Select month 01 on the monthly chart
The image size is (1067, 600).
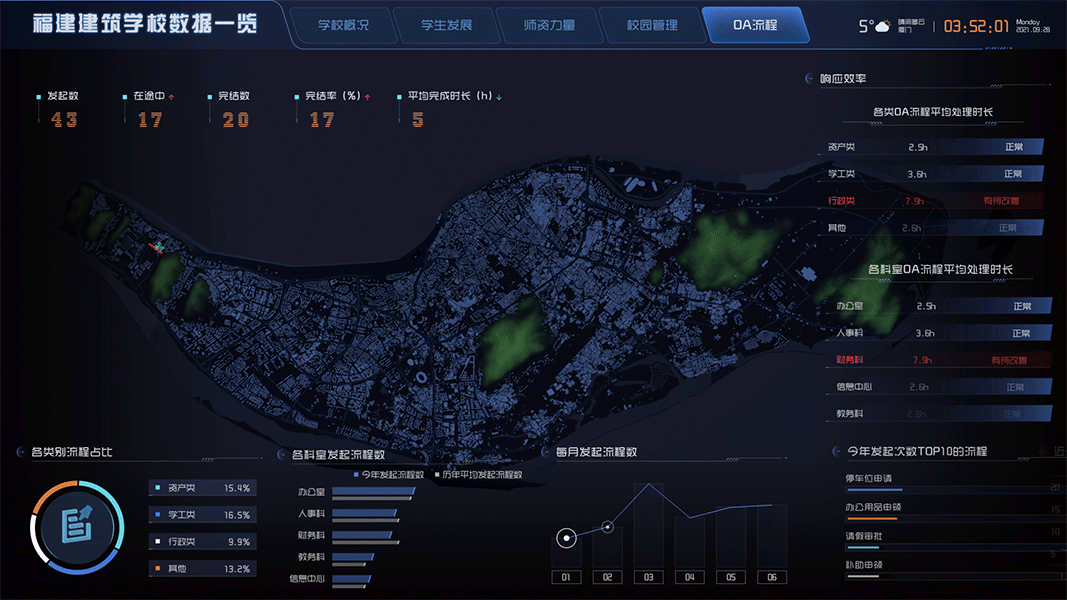[566, 578]
